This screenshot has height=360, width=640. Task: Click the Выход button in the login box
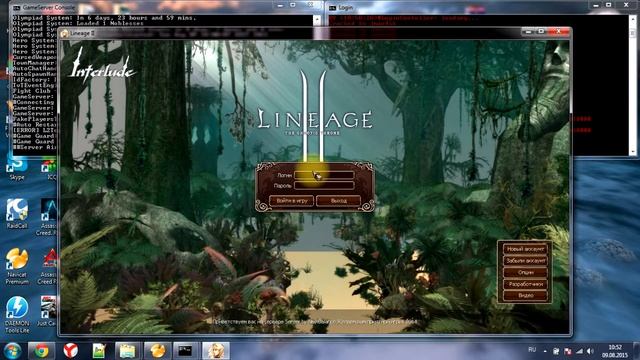coord(338,201)
